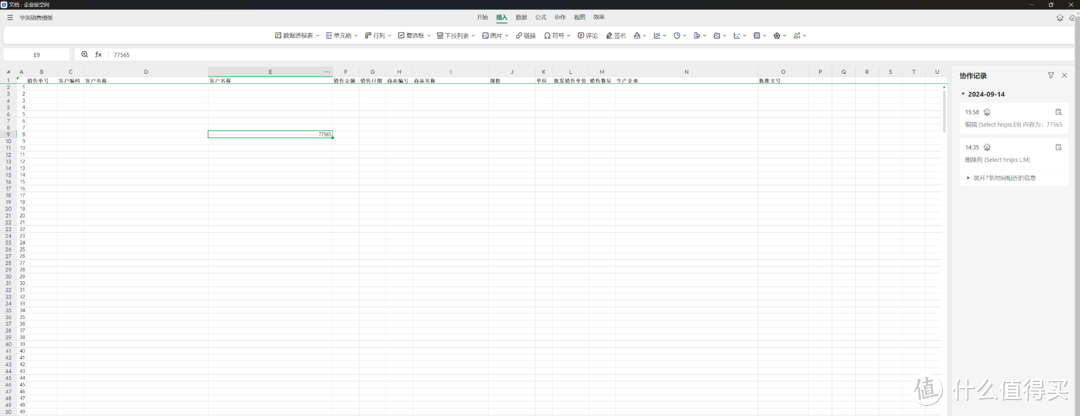Screen dimensions: 1080x416
Task: Open the hamburger menu beside the document title
Action: tap(10, 17)
